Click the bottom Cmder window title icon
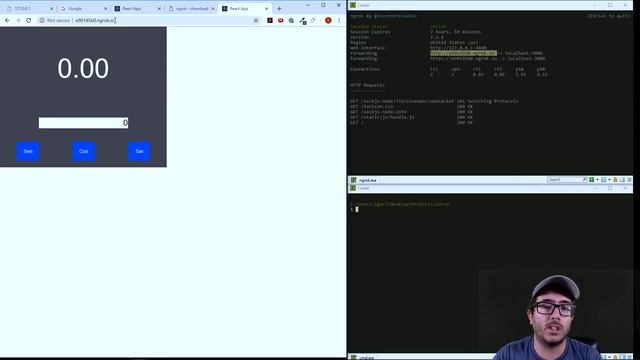 pos(353,188)
